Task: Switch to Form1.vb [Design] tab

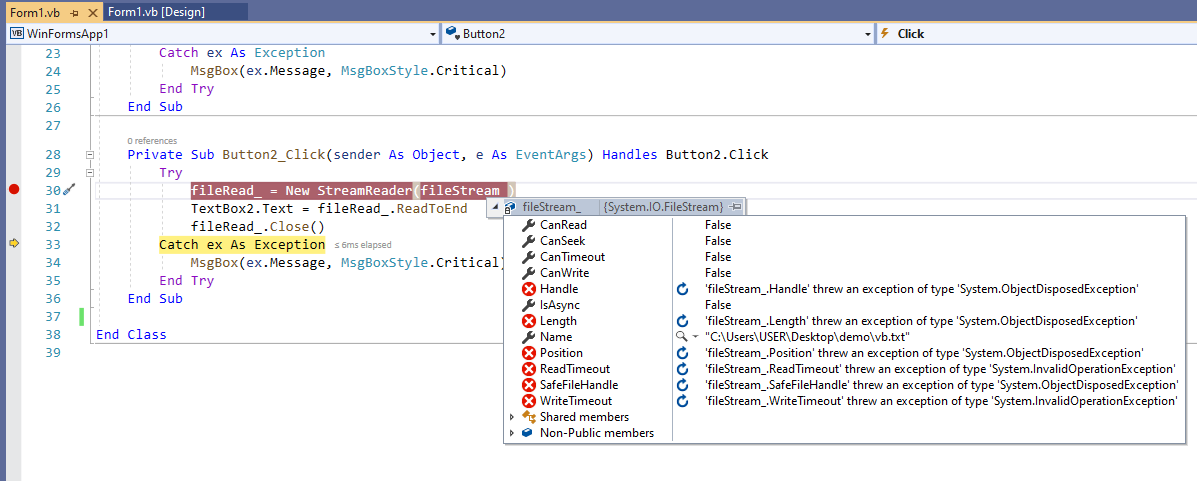Action: point(156,12)
